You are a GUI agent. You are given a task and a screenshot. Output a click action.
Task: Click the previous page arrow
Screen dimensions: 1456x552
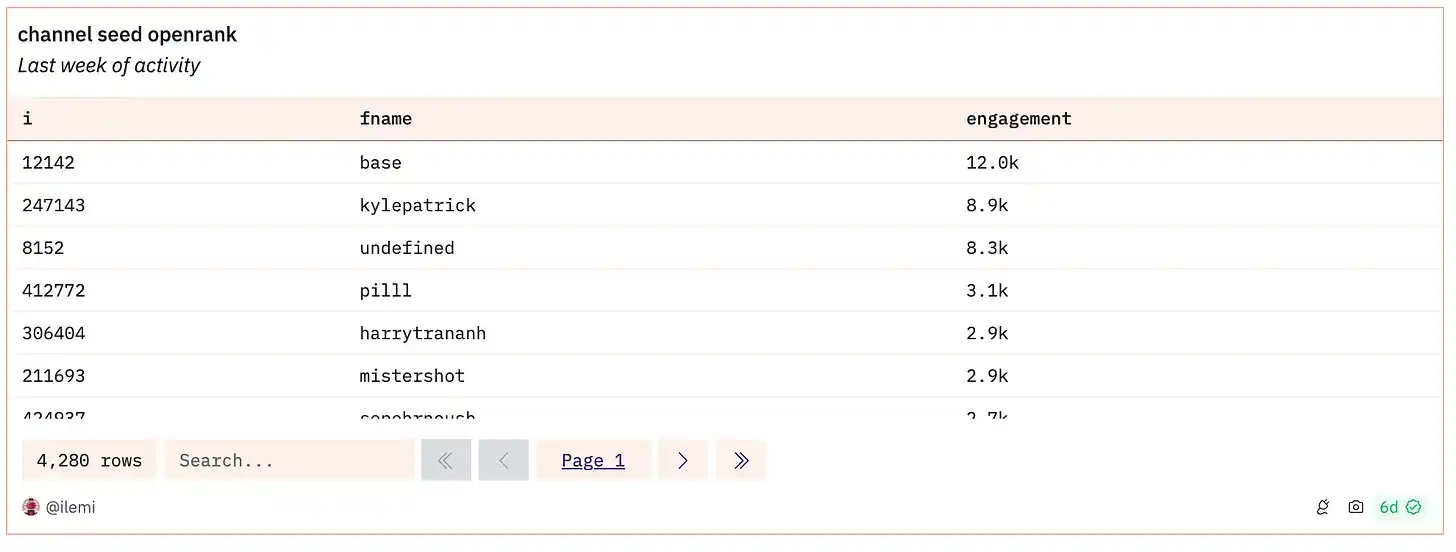point(504,460)
